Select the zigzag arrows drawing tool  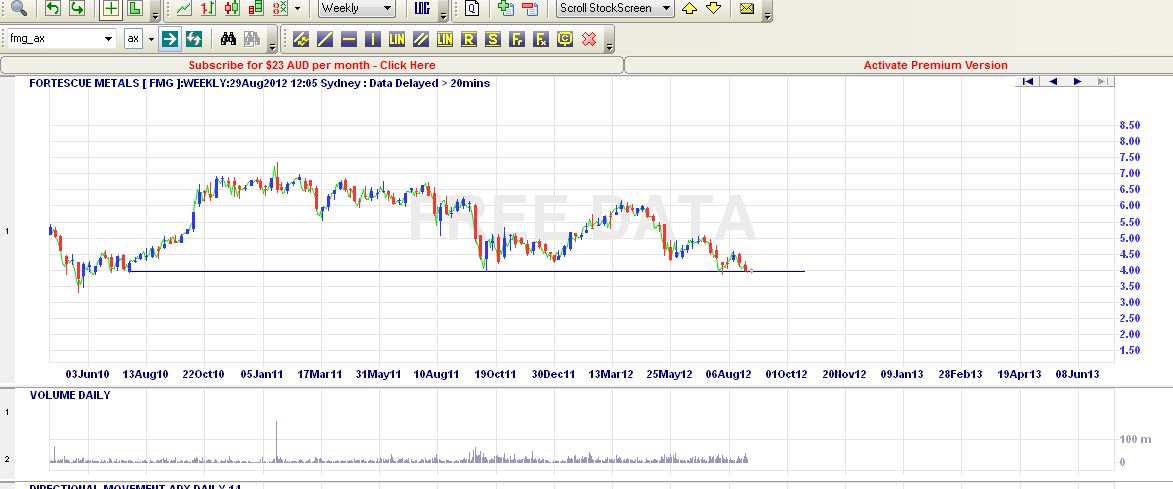[301, 39]
